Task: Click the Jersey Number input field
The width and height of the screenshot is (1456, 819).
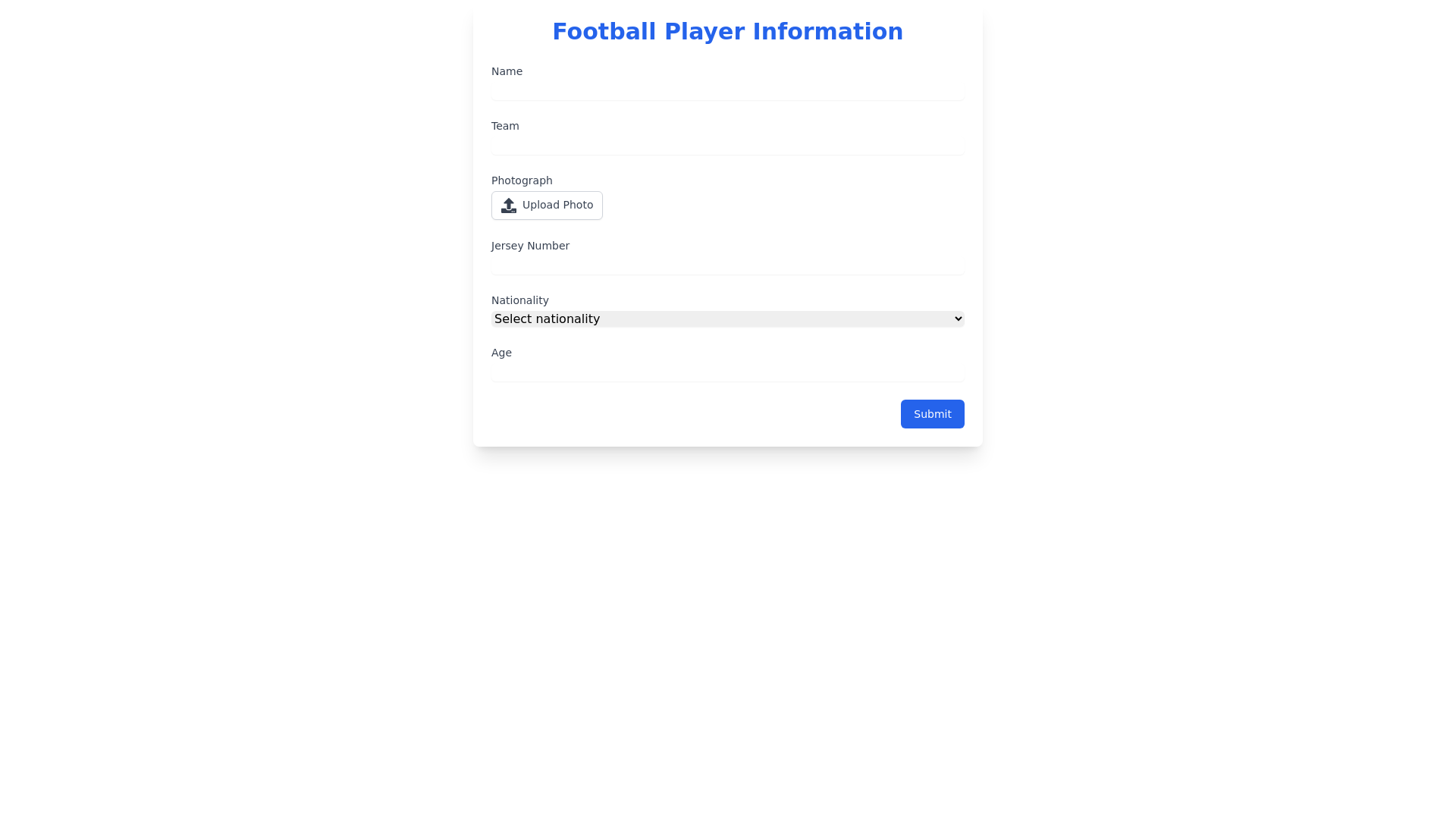Action: pos(726,264)
